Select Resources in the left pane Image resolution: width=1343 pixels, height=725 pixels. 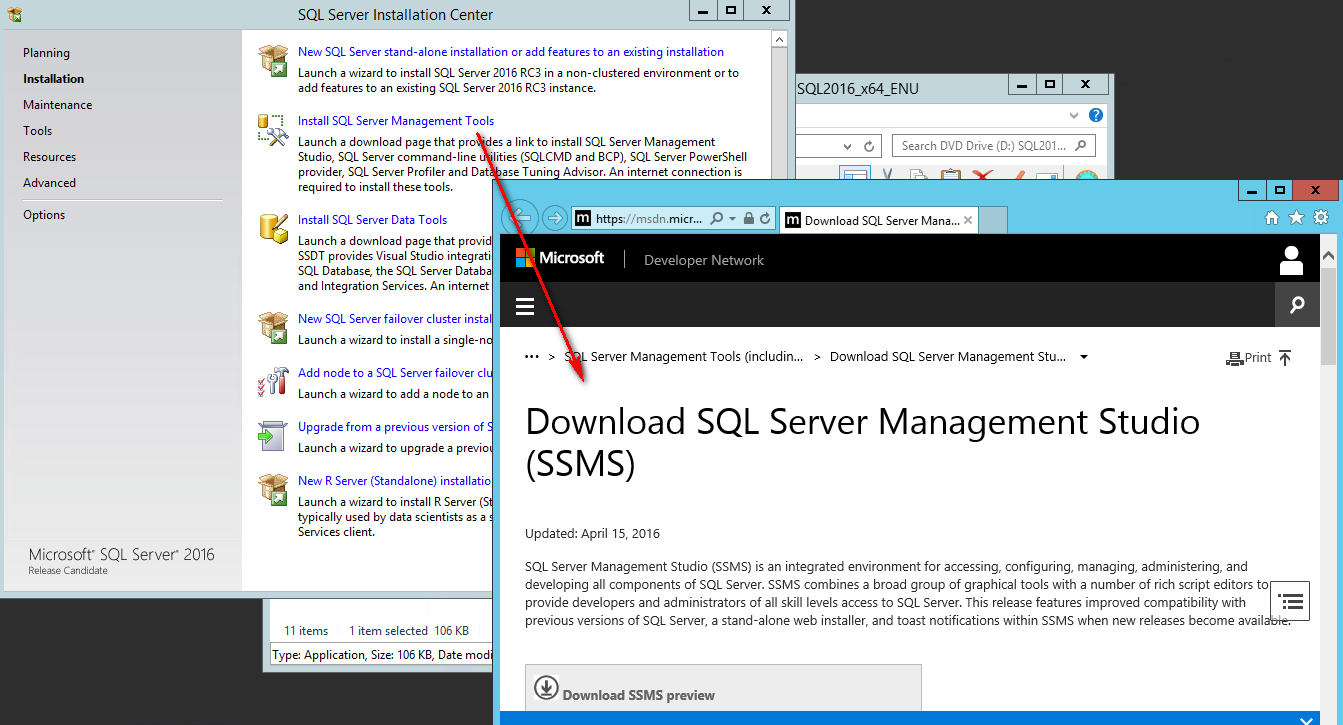coord(50,157)
